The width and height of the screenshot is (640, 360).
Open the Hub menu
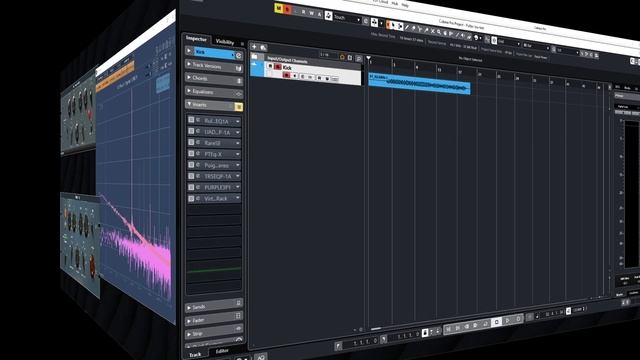[395, 4]
